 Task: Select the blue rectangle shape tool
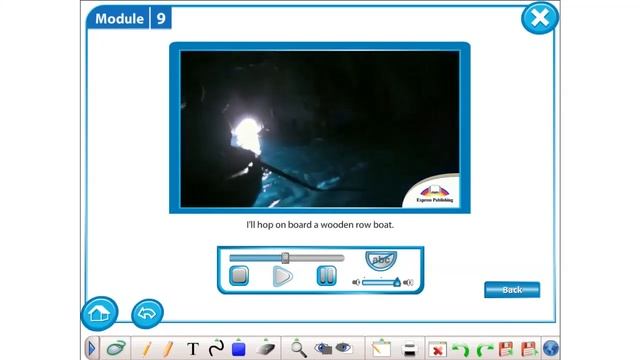pyautogui.click(x=238, y=349)
